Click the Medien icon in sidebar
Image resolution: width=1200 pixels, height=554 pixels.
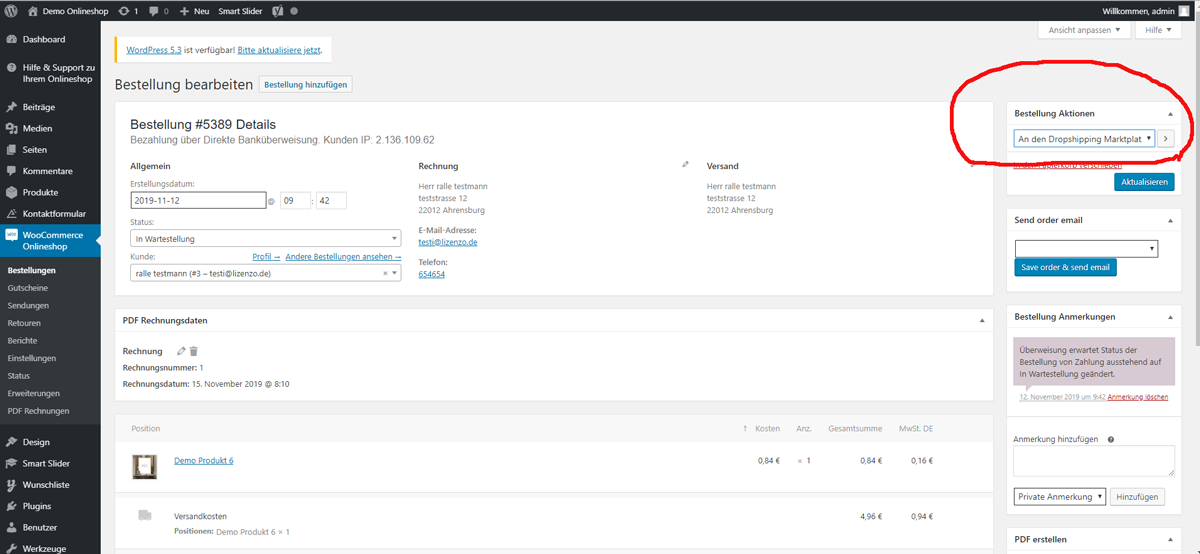(11, 128)
